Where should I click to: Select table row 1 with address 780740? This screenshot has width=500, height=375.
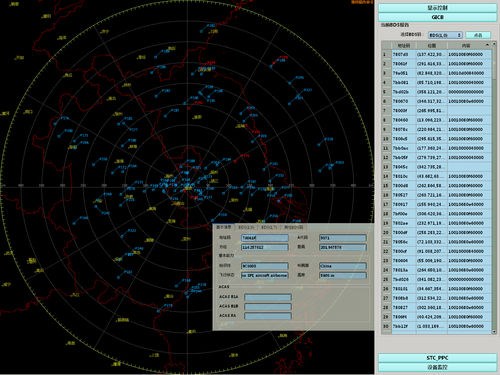pos(436,54)
